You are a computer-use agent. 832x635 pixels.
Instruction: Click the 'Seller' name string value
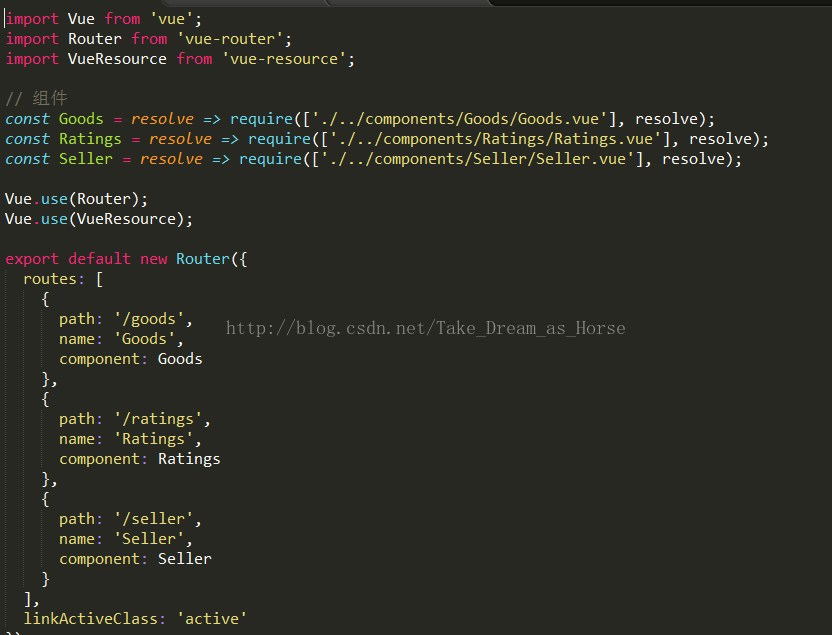149,539
